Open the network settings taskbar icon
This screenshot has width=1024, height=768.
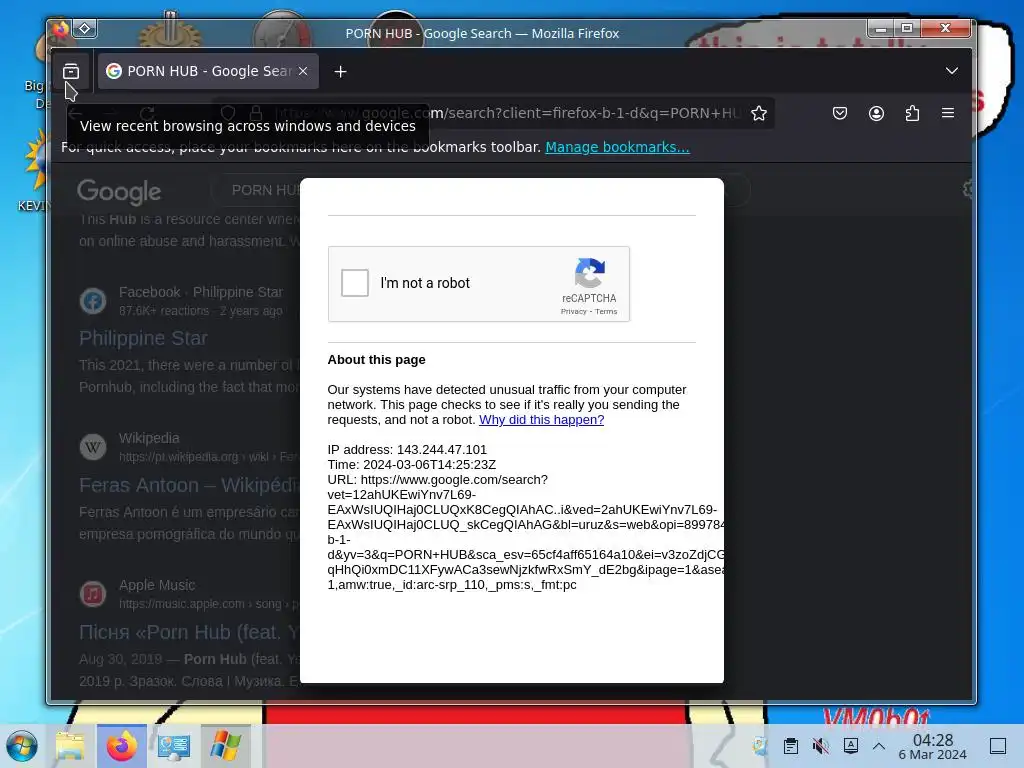click(173, 746)
